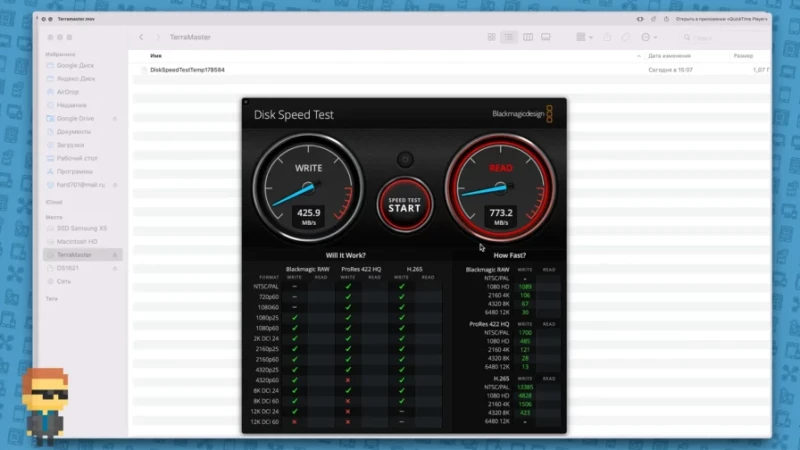Viewport: 800px width, 450px height.
Task: Click the 1089 value for 1080 HD
Action: pyautogui.click(x=525, y=287)
